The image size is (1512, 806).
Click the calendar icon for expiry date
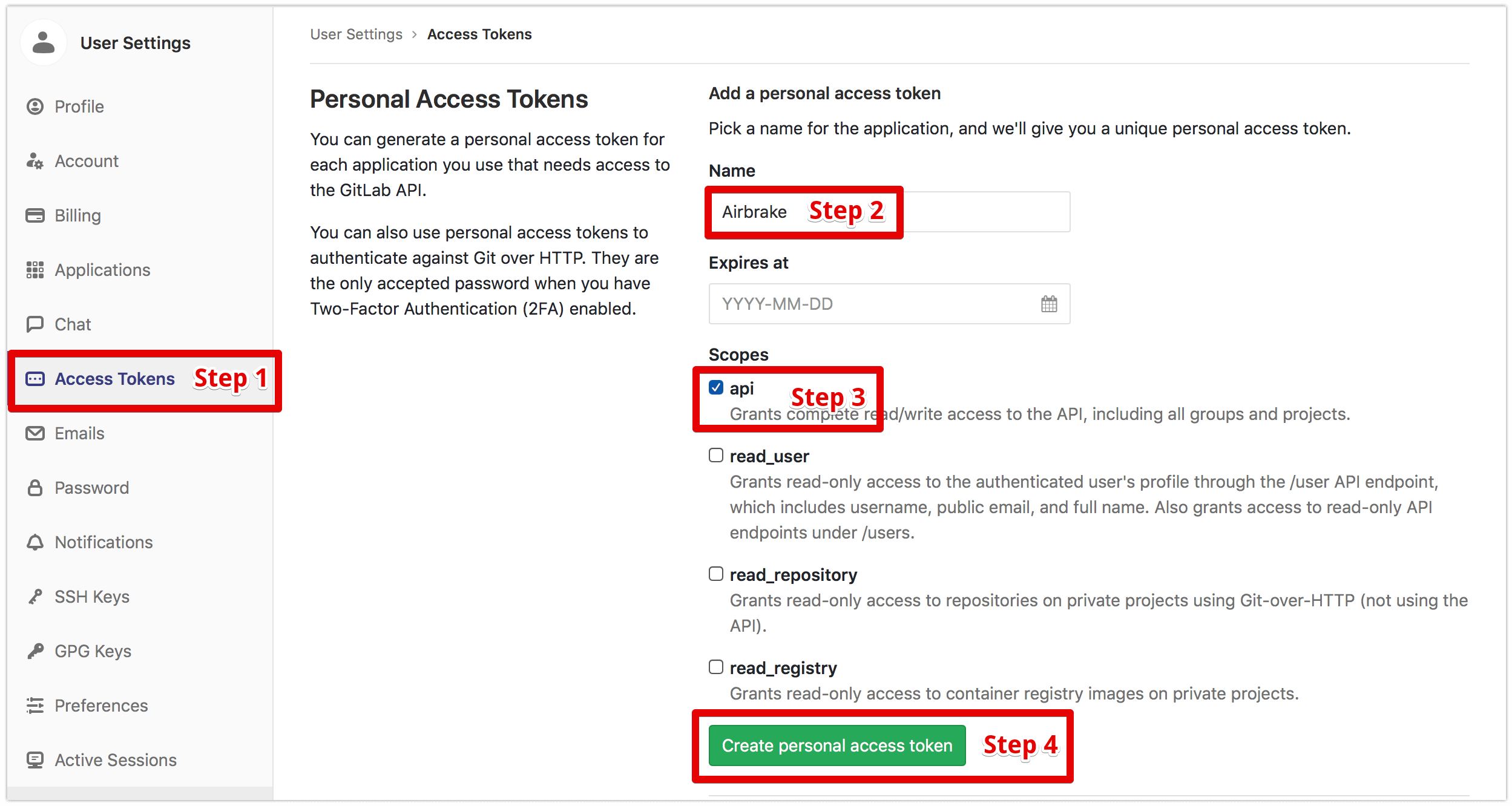(x=1049, y=303)
